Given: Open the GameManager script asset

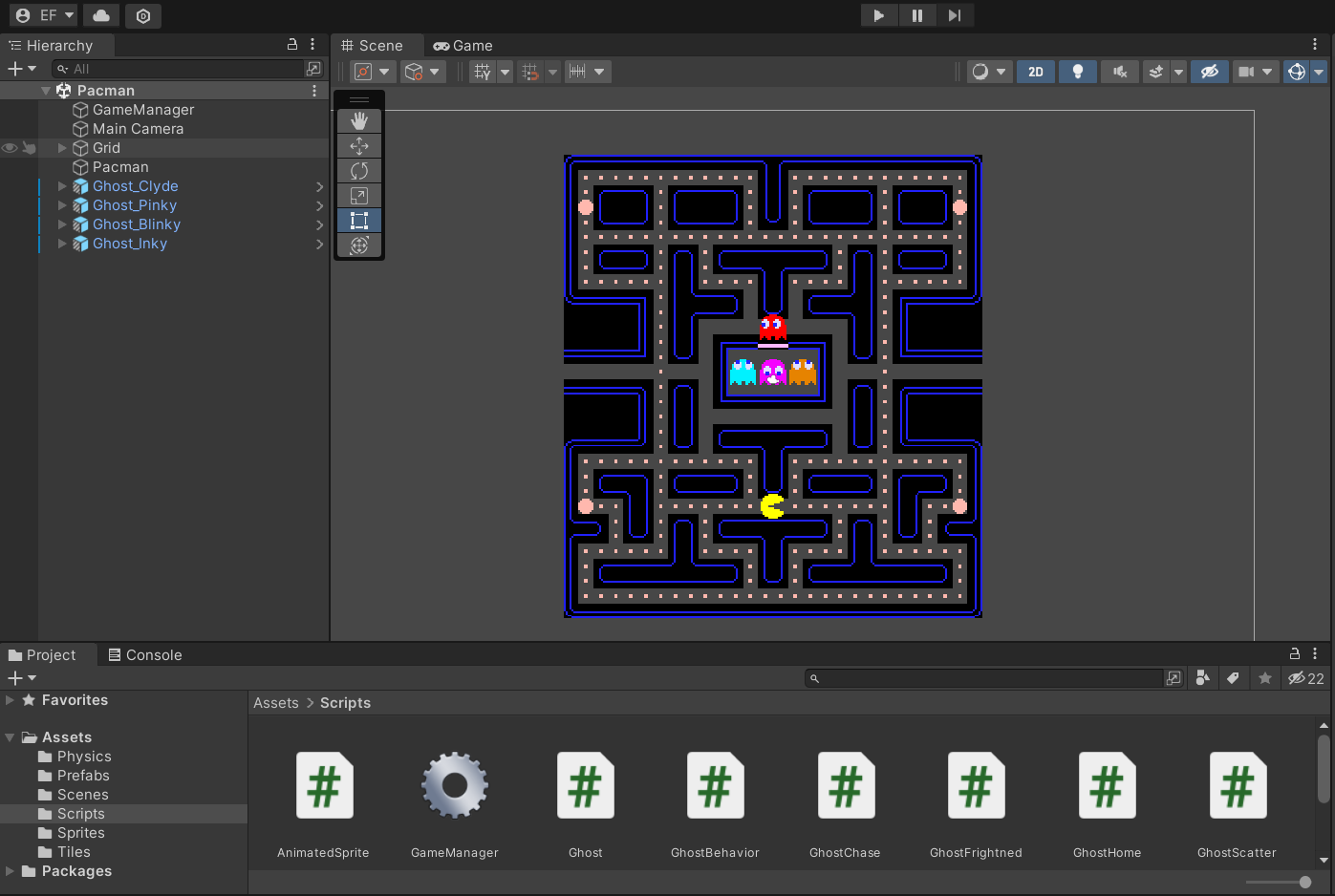Looking at the screenshot, I should tap(455, 785).
